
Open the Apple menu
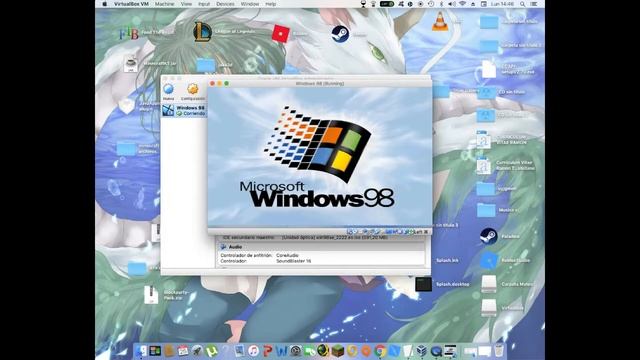[x=104, y=4]
